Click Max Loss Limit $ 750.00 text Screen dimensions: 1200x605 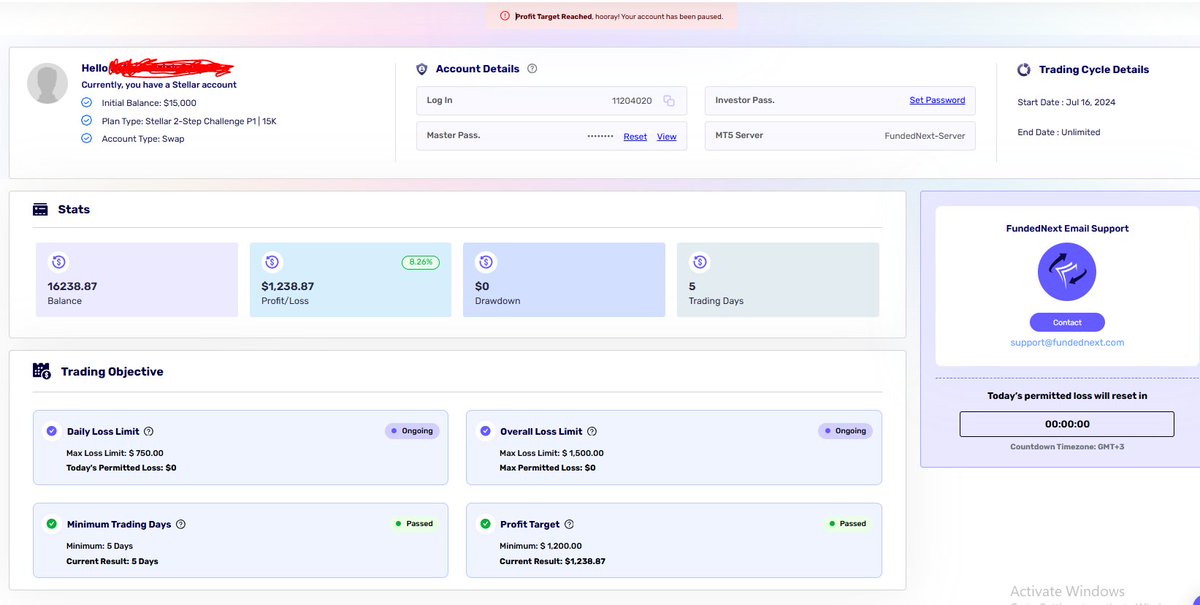point(114,454)
